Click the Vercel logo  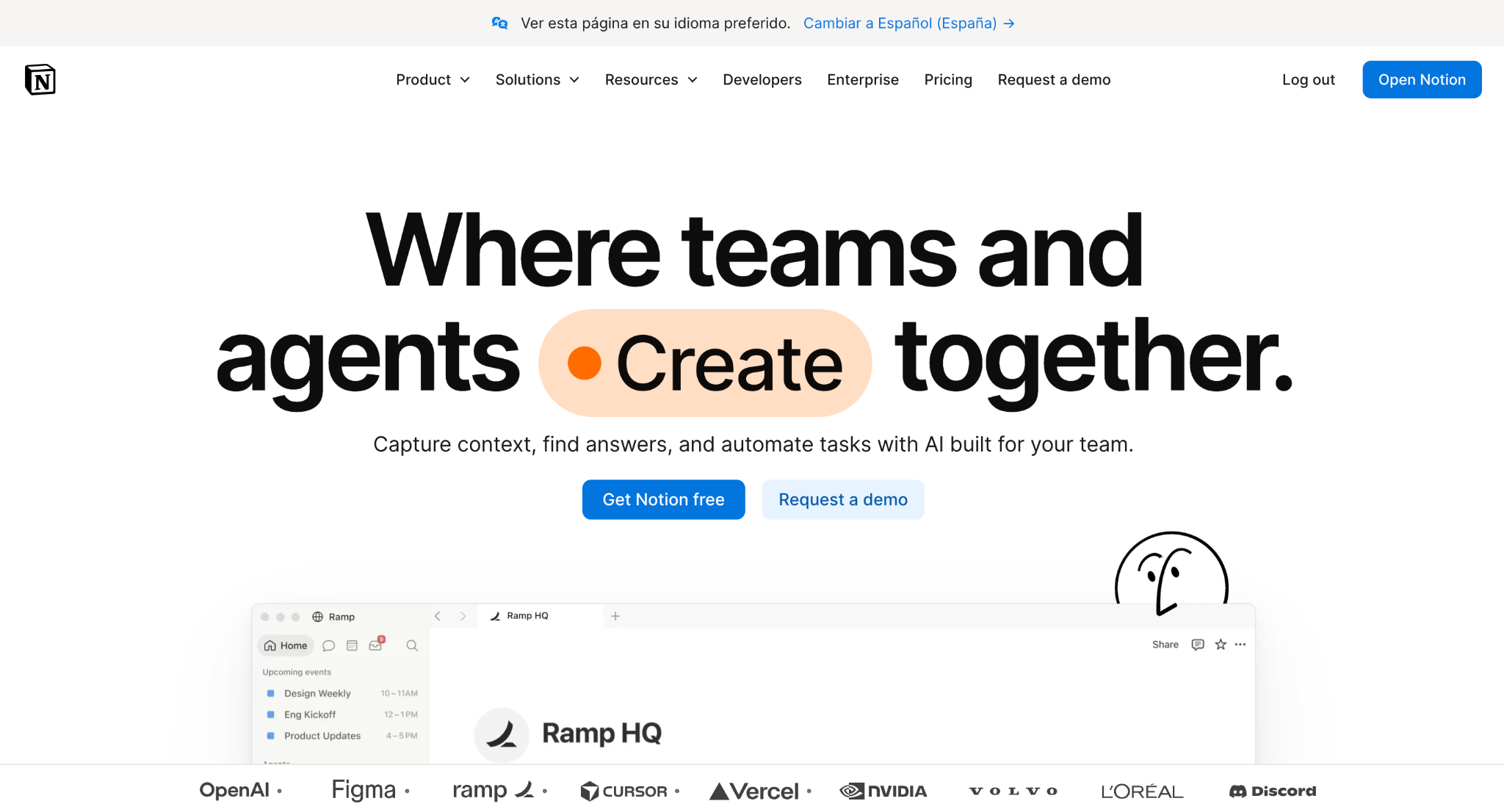[x=754, y=791]
